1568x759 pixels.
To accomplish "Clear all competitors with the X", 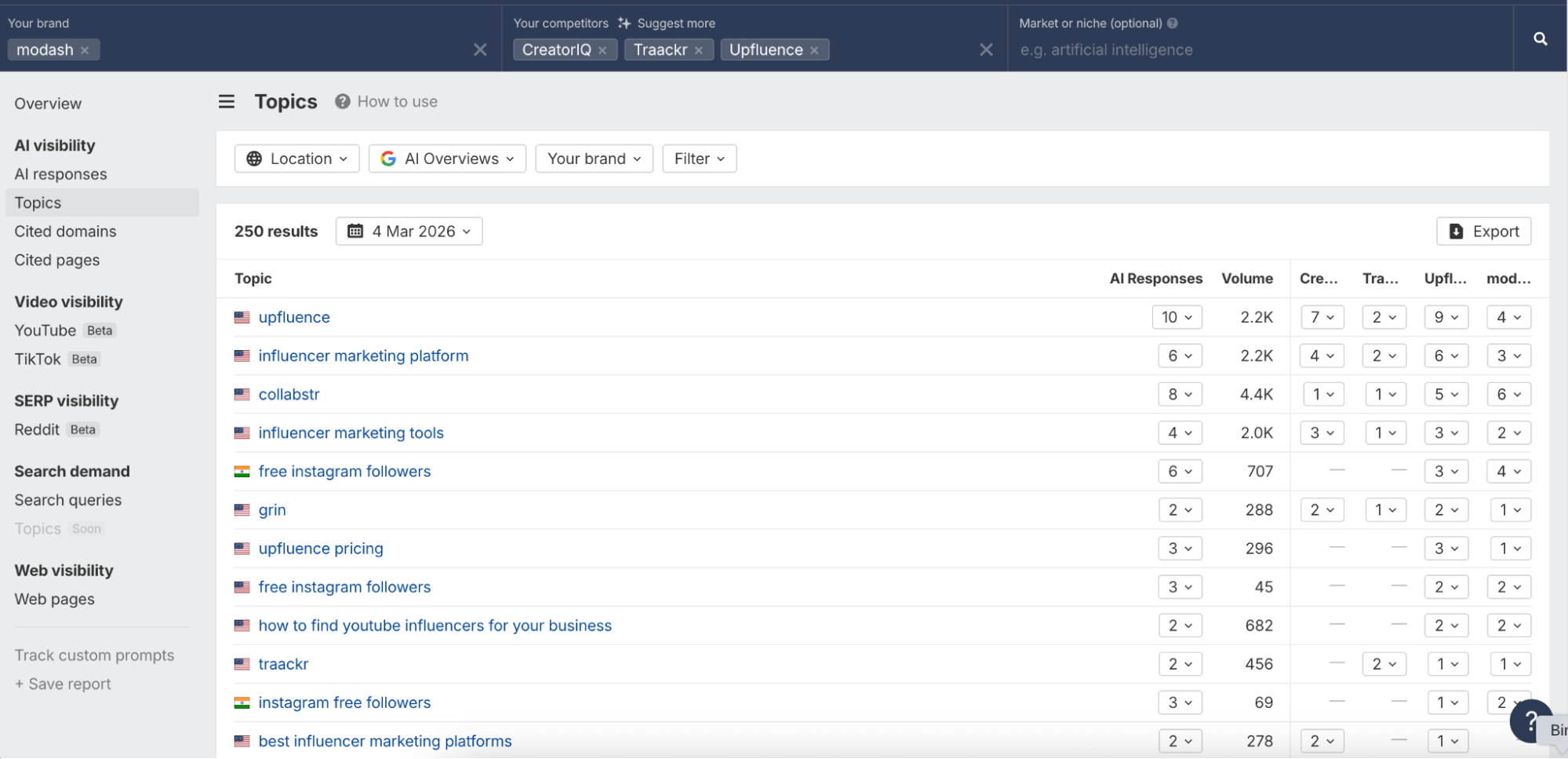I will click(x=986, y=49).
